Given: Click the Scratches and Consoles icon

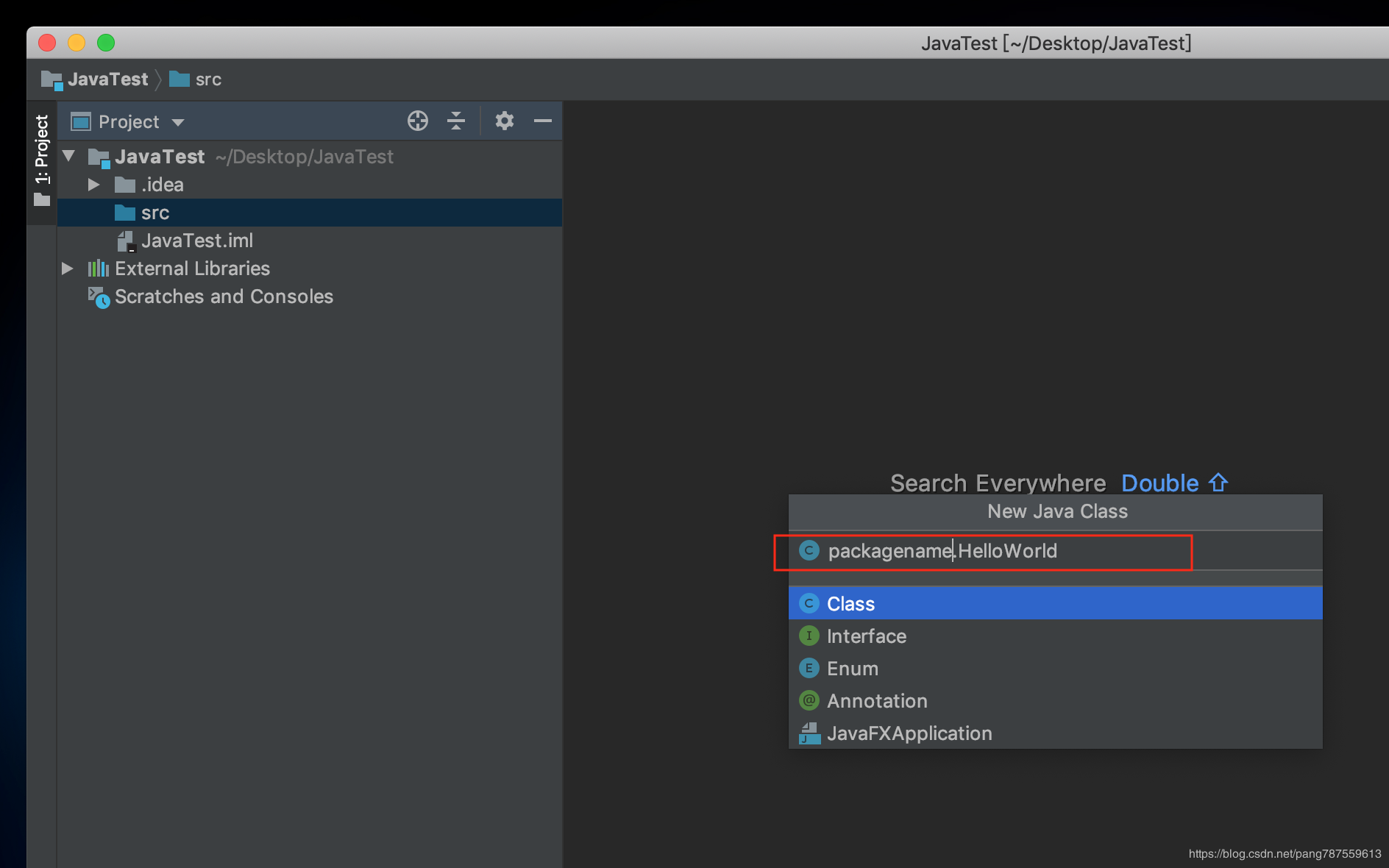Looking at the screenshot, I should (99, 297).
